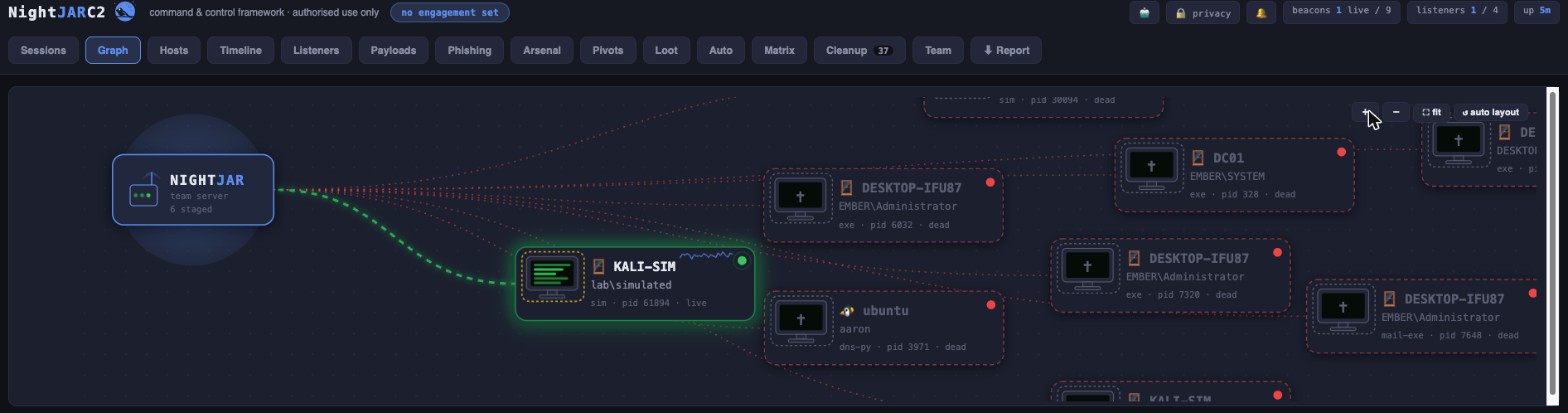Go to the Timeline tab

(x=241, y=50)
